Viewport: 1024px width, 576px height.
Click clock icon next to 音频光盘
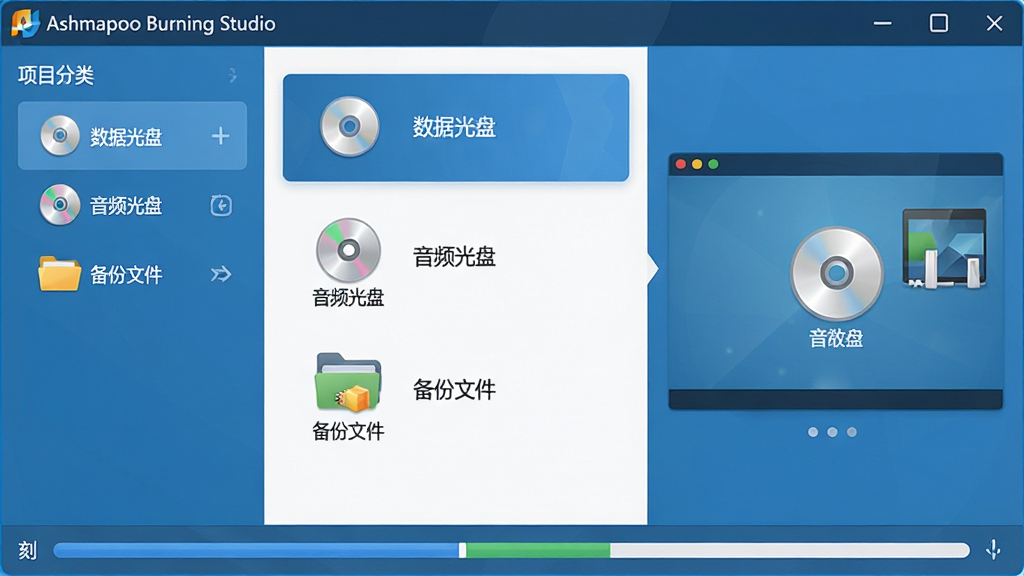pos(221,205)
